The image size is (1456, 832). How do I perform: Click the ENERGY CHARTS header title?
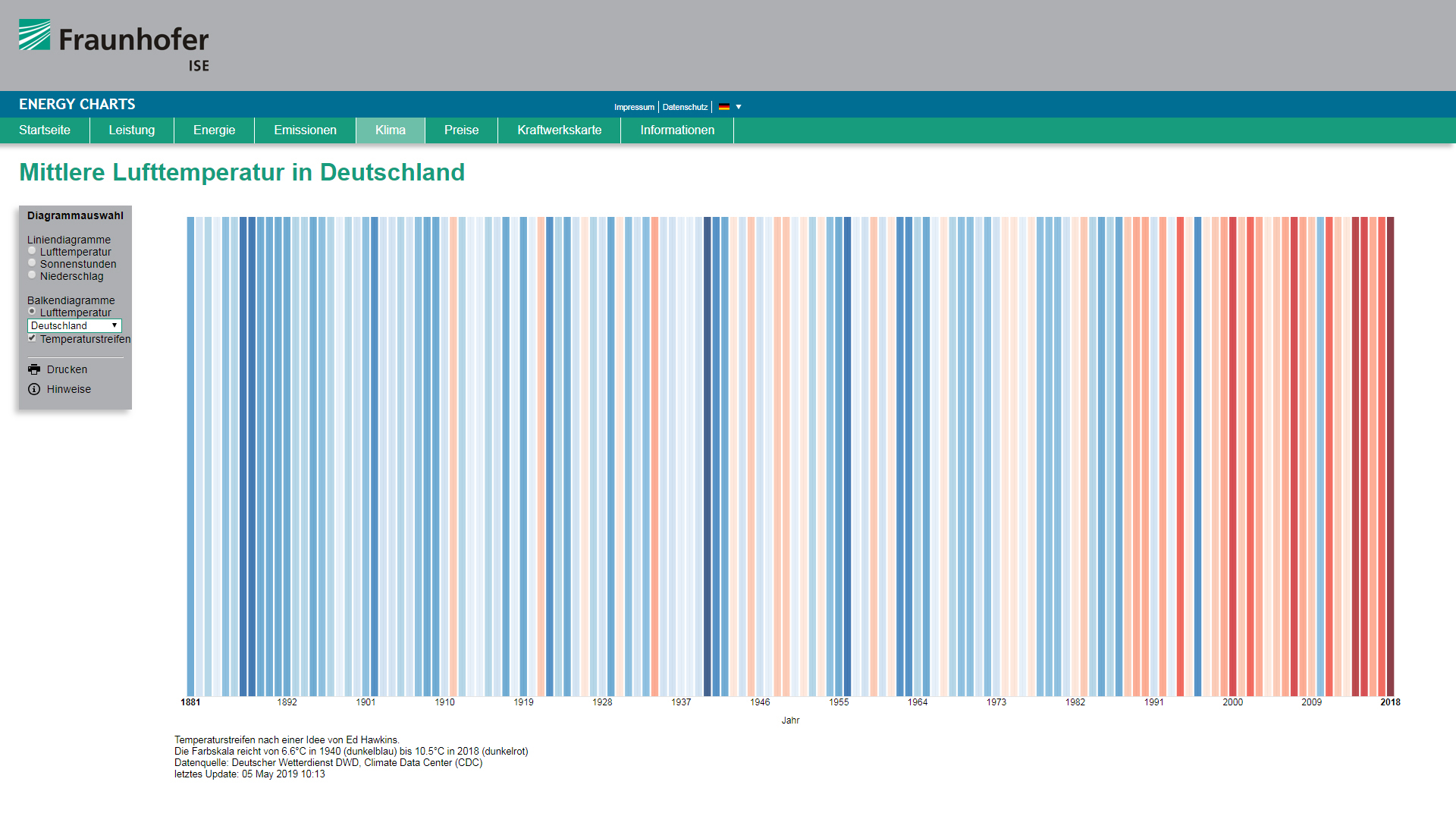point(77,104)
